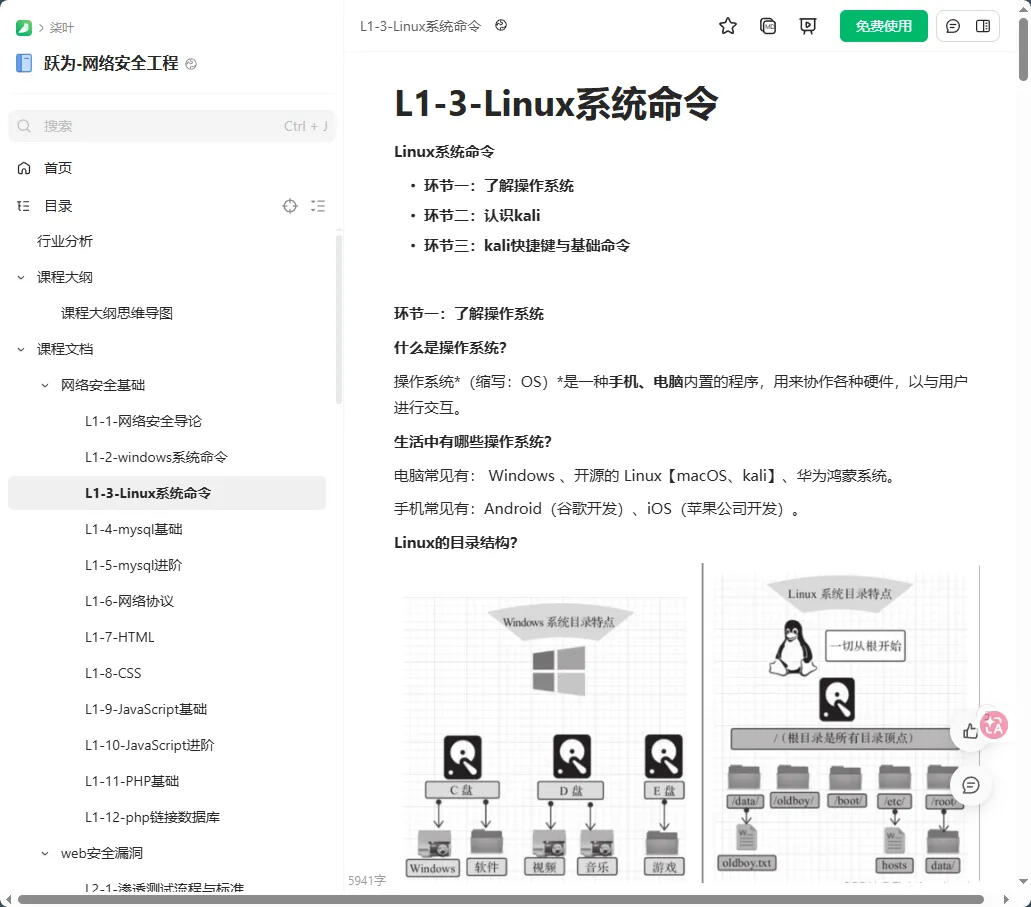Select L1-3-Linux系统命令 in sidebar
This screenshot has height=907, width=1031.
(x=167, y=493)
